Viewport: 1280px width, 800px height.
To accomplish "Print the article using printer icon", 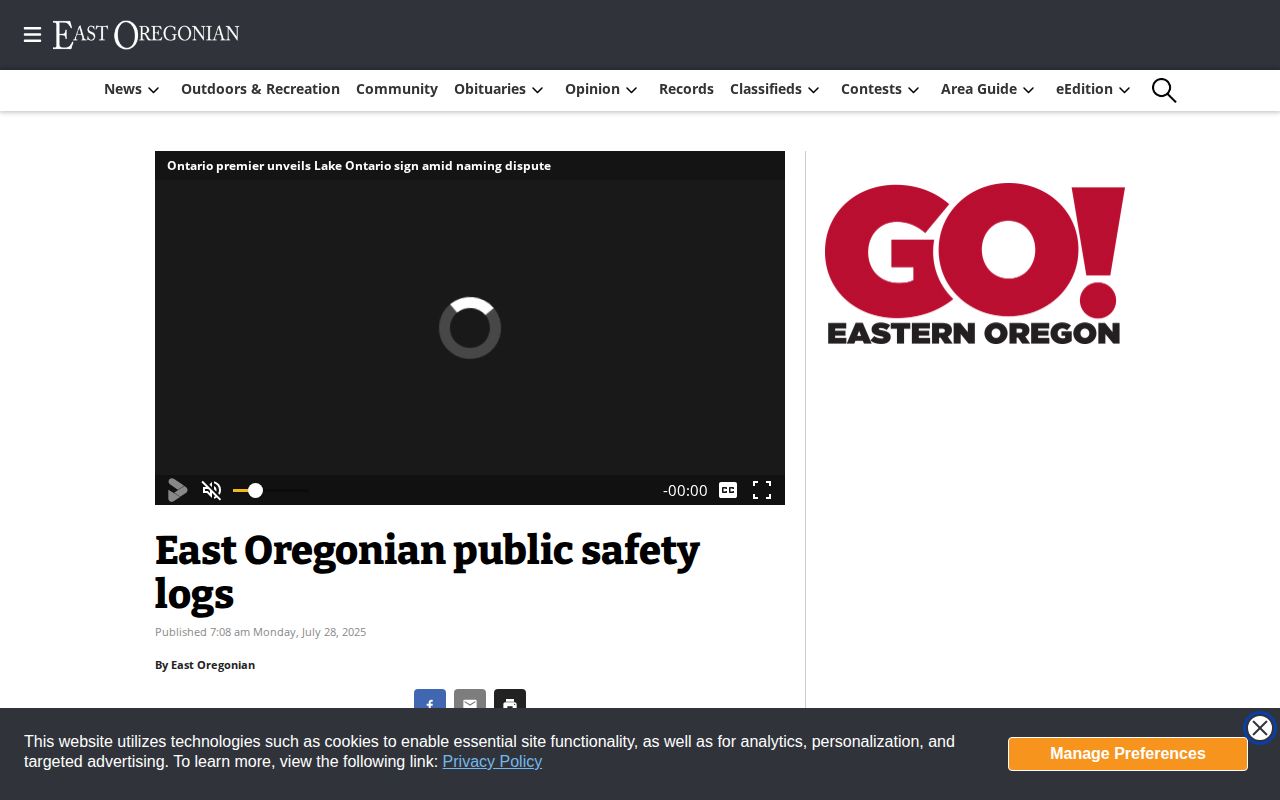I will coord(510,700).
